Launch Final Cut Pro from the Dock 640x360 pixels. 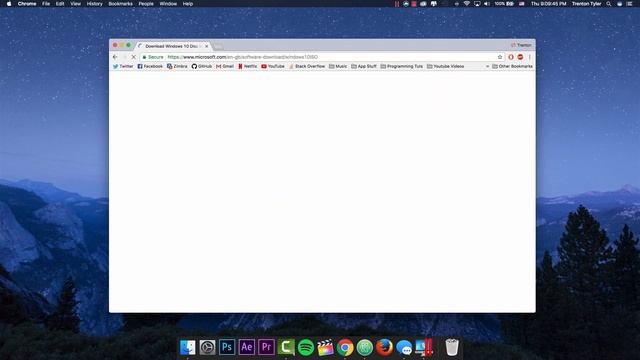click(325, 347)
